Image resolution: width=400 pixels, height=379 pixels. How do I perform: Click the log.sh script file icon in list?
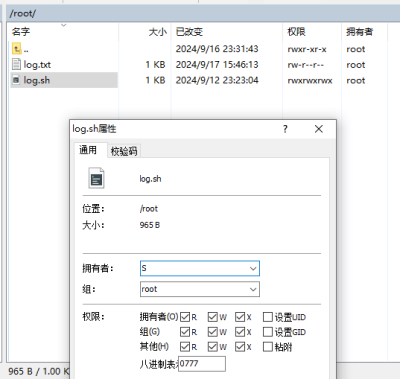point(16,80)
